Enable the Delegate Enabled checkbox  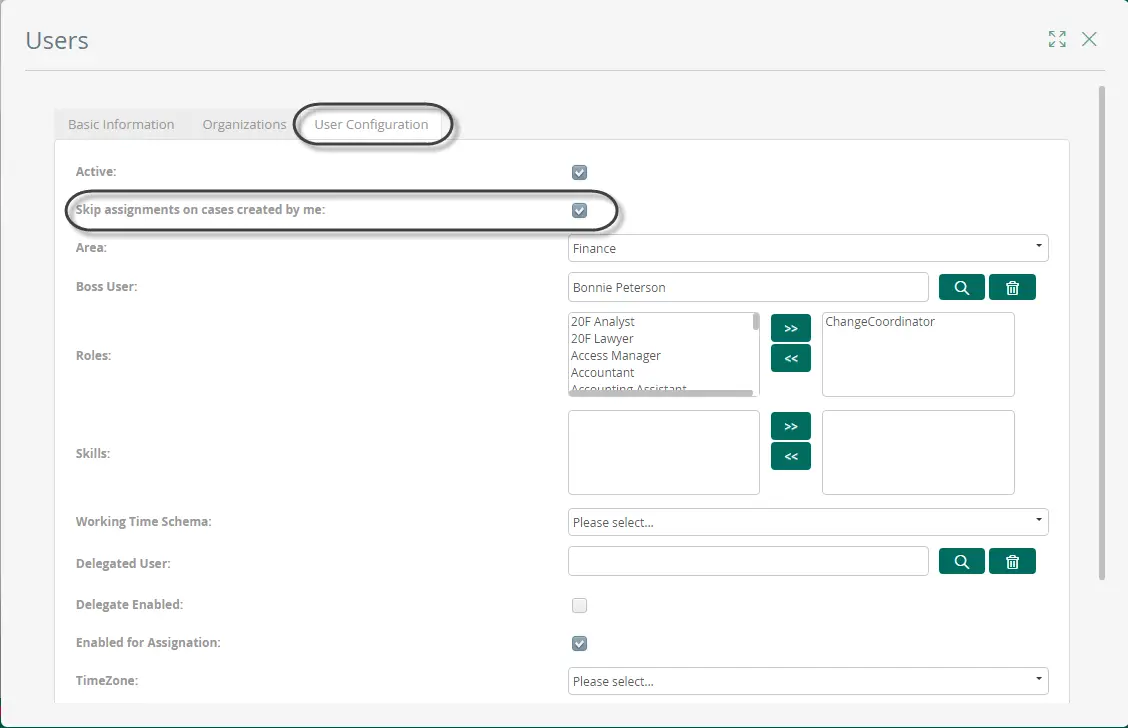tap(579, 605)
